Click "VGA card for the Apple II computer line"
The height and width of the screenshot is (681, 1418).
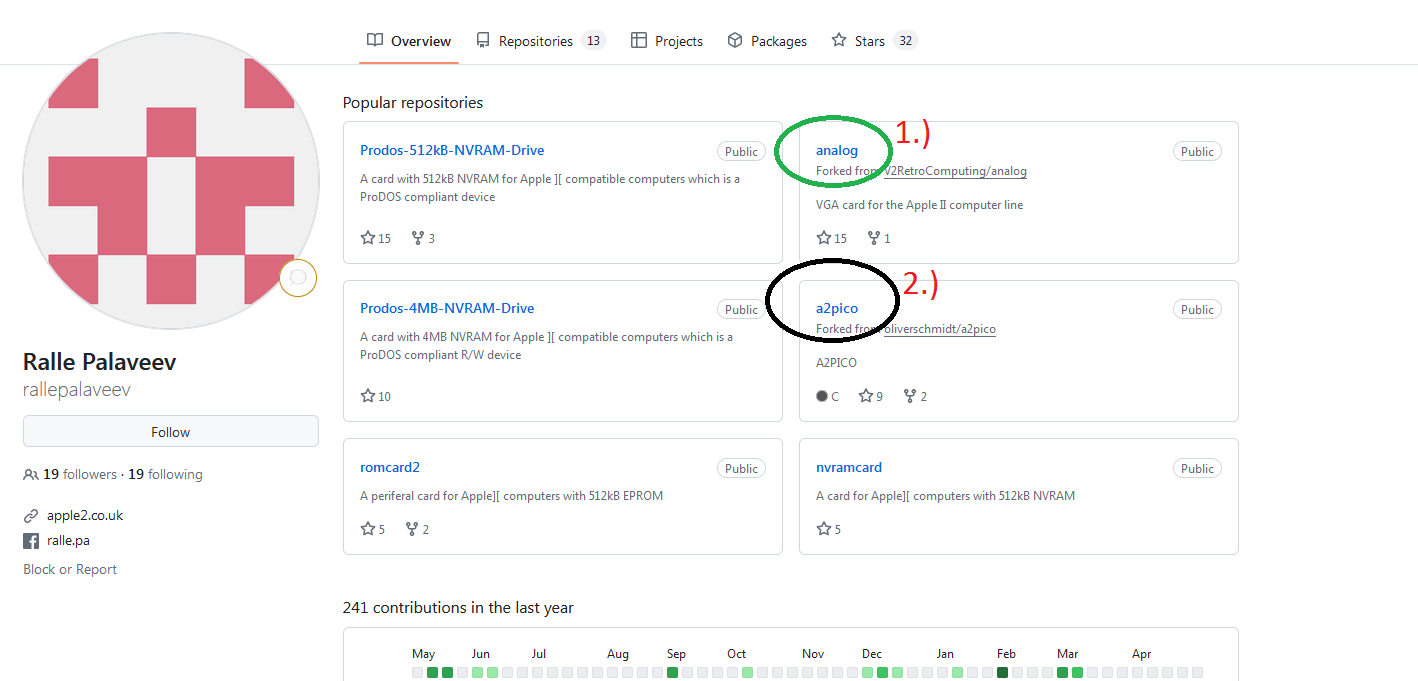pos(920,204)
